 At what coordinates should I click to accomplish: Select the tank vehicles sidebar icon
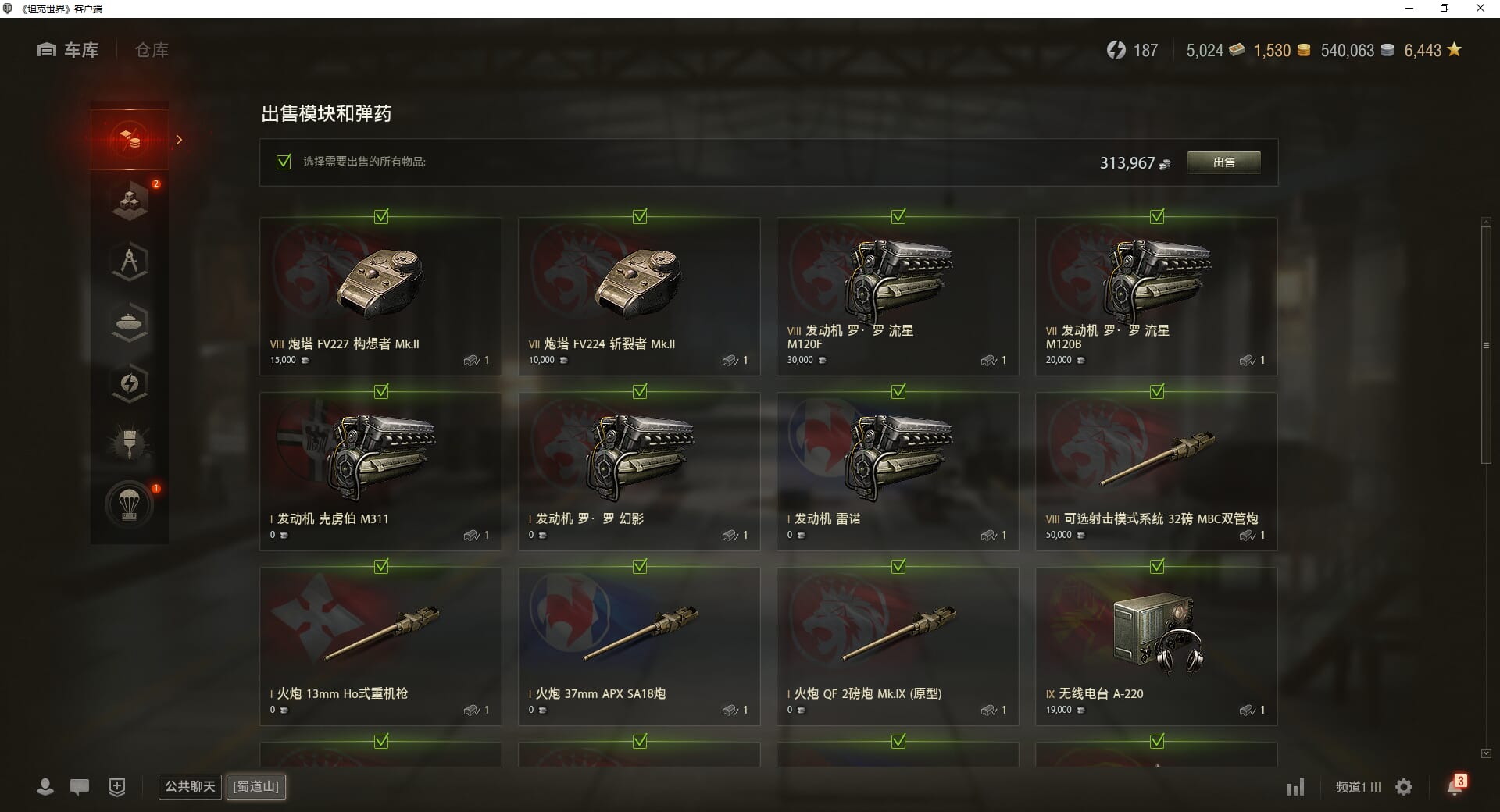pyautogui.click(x=130, y=322)
